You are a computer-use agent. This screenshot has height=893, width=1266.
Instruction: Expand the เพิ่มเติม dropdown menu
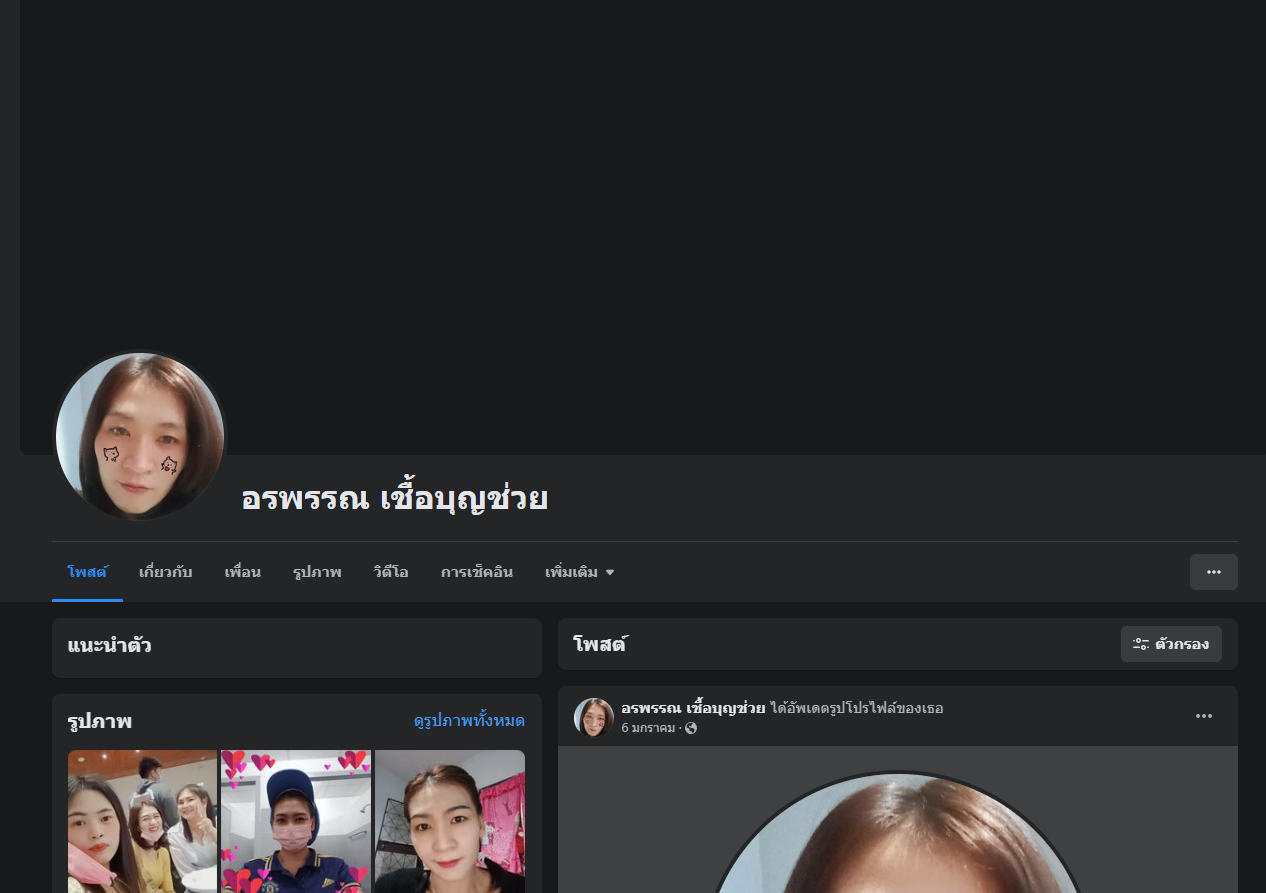tap(580, 572)
